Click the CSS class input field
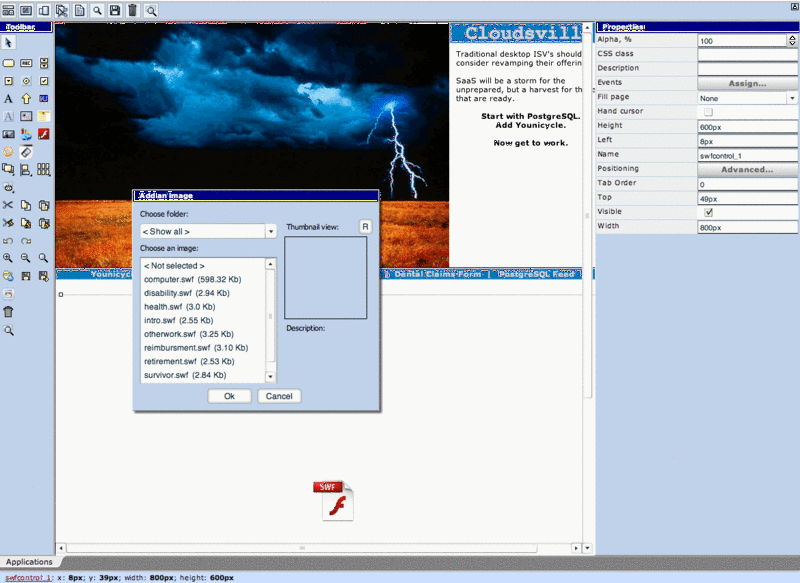 746,54
